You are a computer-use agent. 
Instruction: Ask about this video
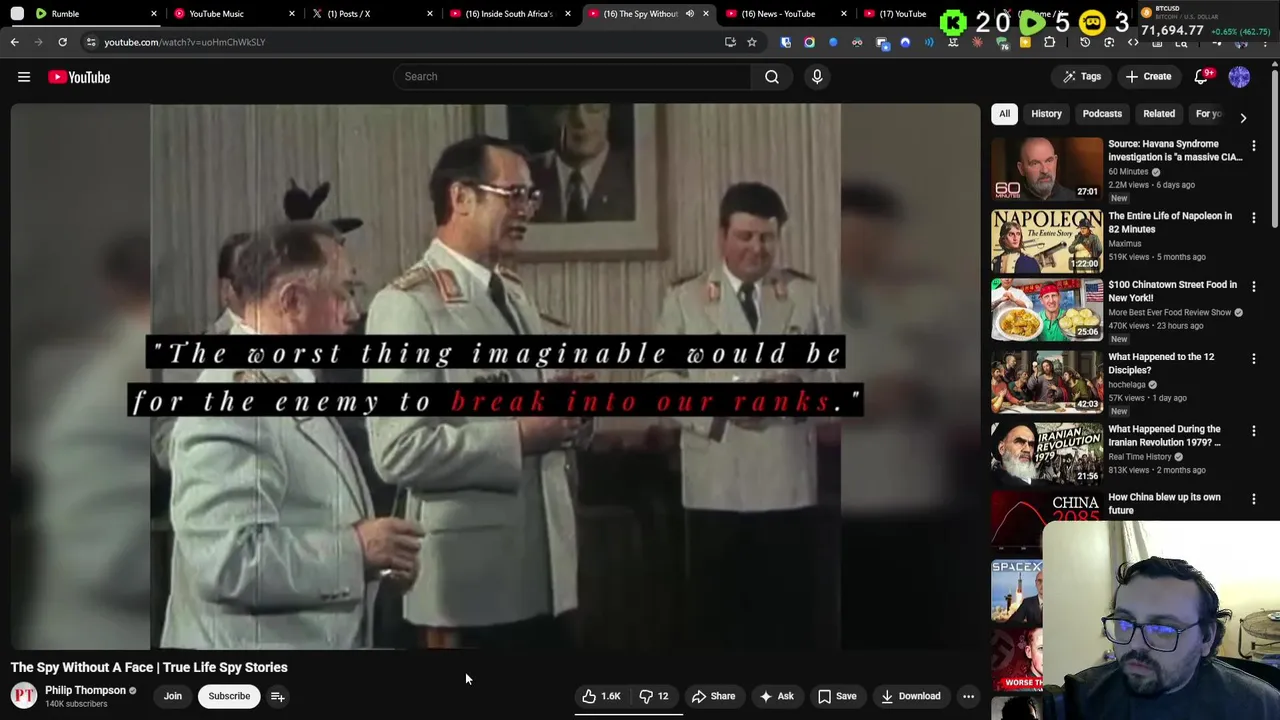(x=777, y=696)
